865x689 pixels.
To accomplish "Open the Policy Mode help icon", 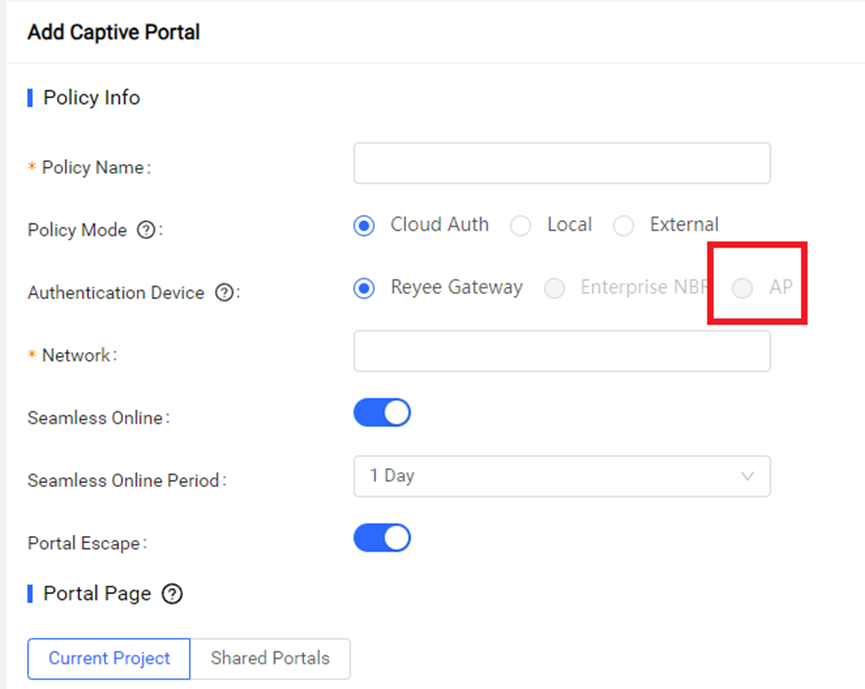I will point(146,229).
